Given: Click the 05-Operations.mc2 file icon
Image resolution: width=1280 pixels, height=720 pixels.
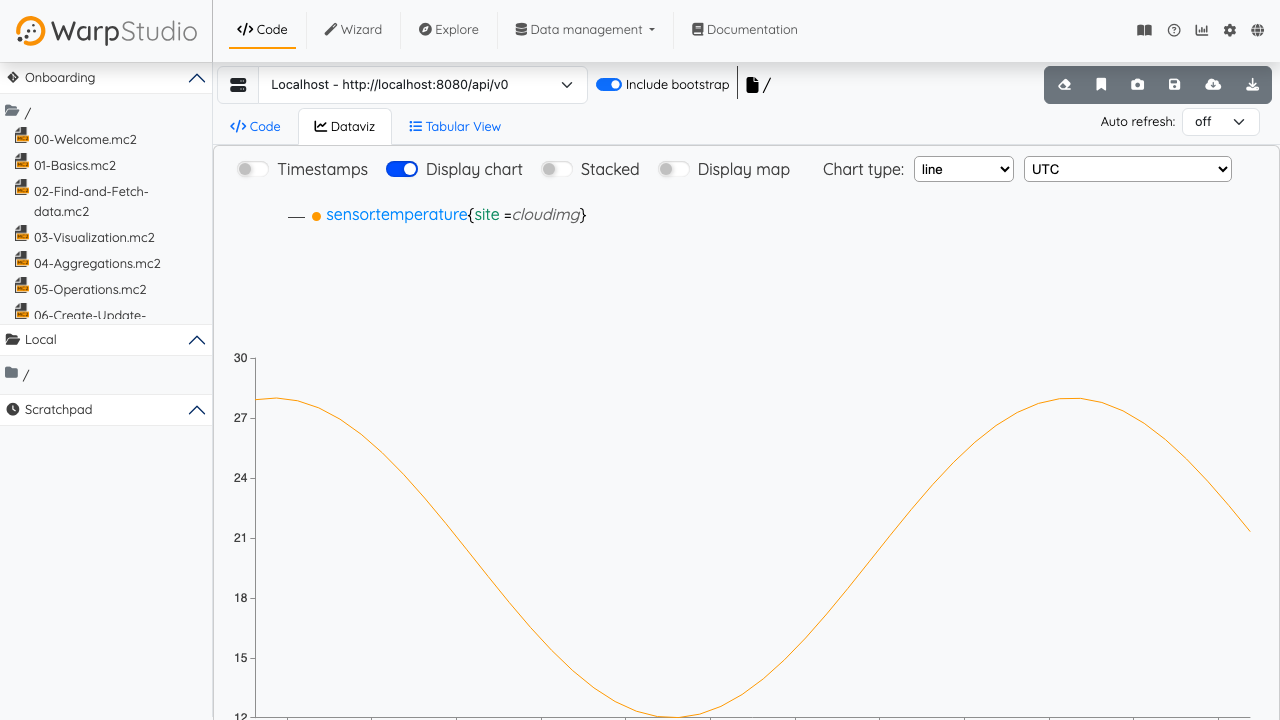Looking at the screenshot, I should [x=22, y=286].
